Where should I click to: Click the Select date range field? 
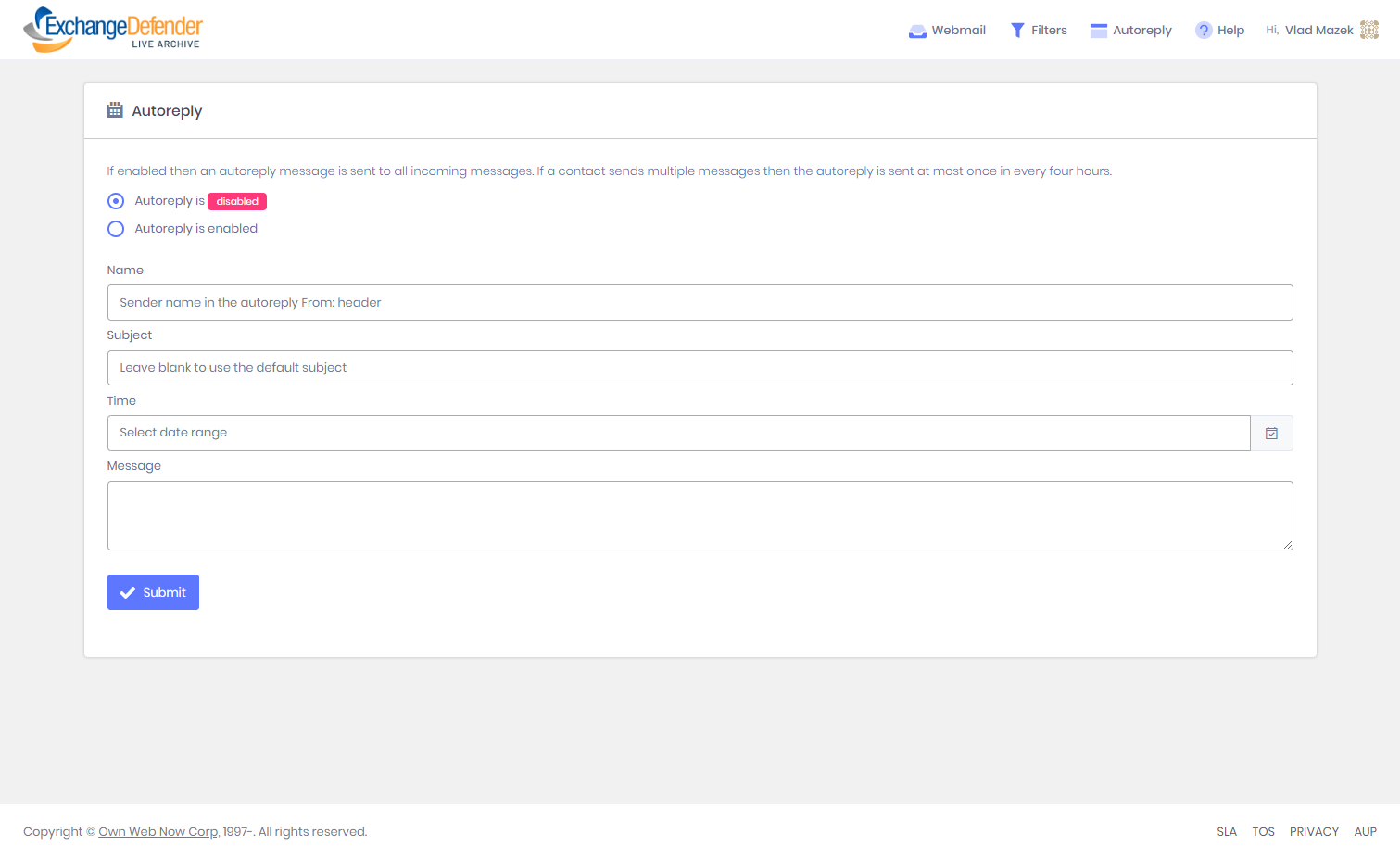pyautogui.click(x=678, y=434)
